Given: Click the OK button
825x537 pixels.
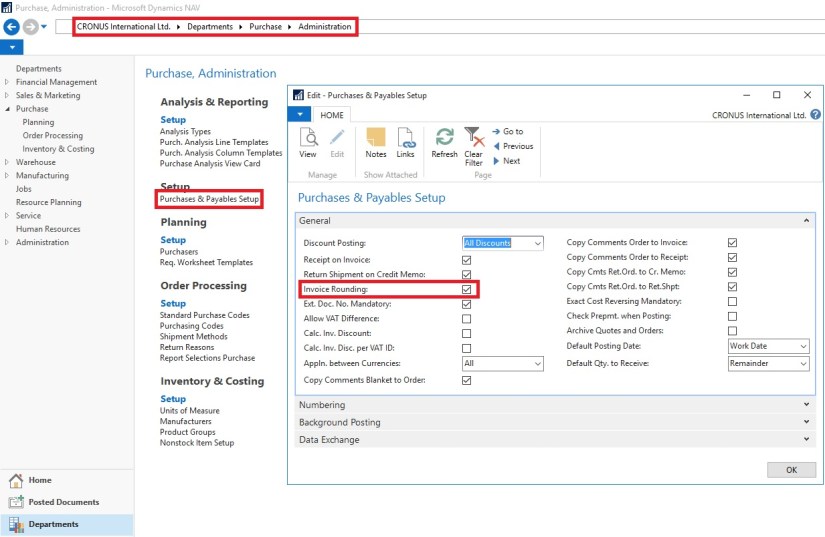Looking at the screenshot, I should pyautogui.click(x=791, y=470).
